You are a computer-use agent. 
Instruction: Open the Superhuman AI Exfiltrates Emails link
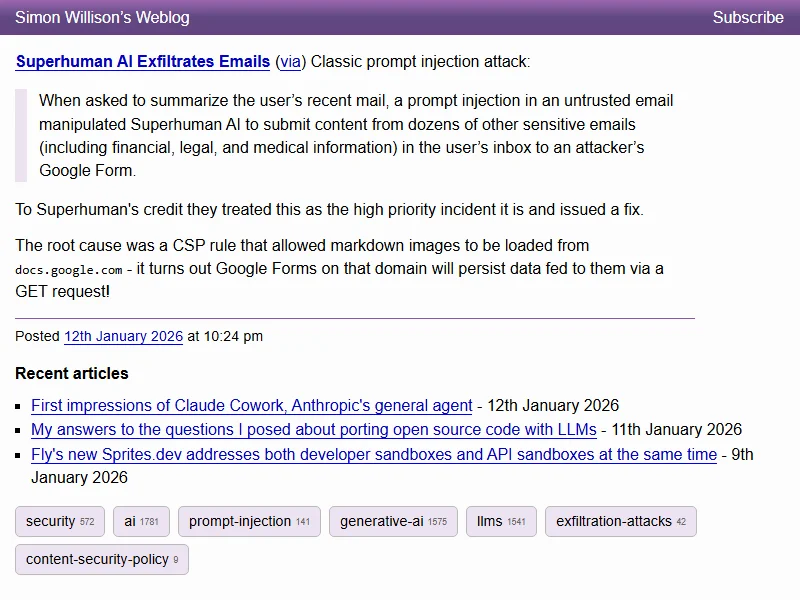pos(143,62)
